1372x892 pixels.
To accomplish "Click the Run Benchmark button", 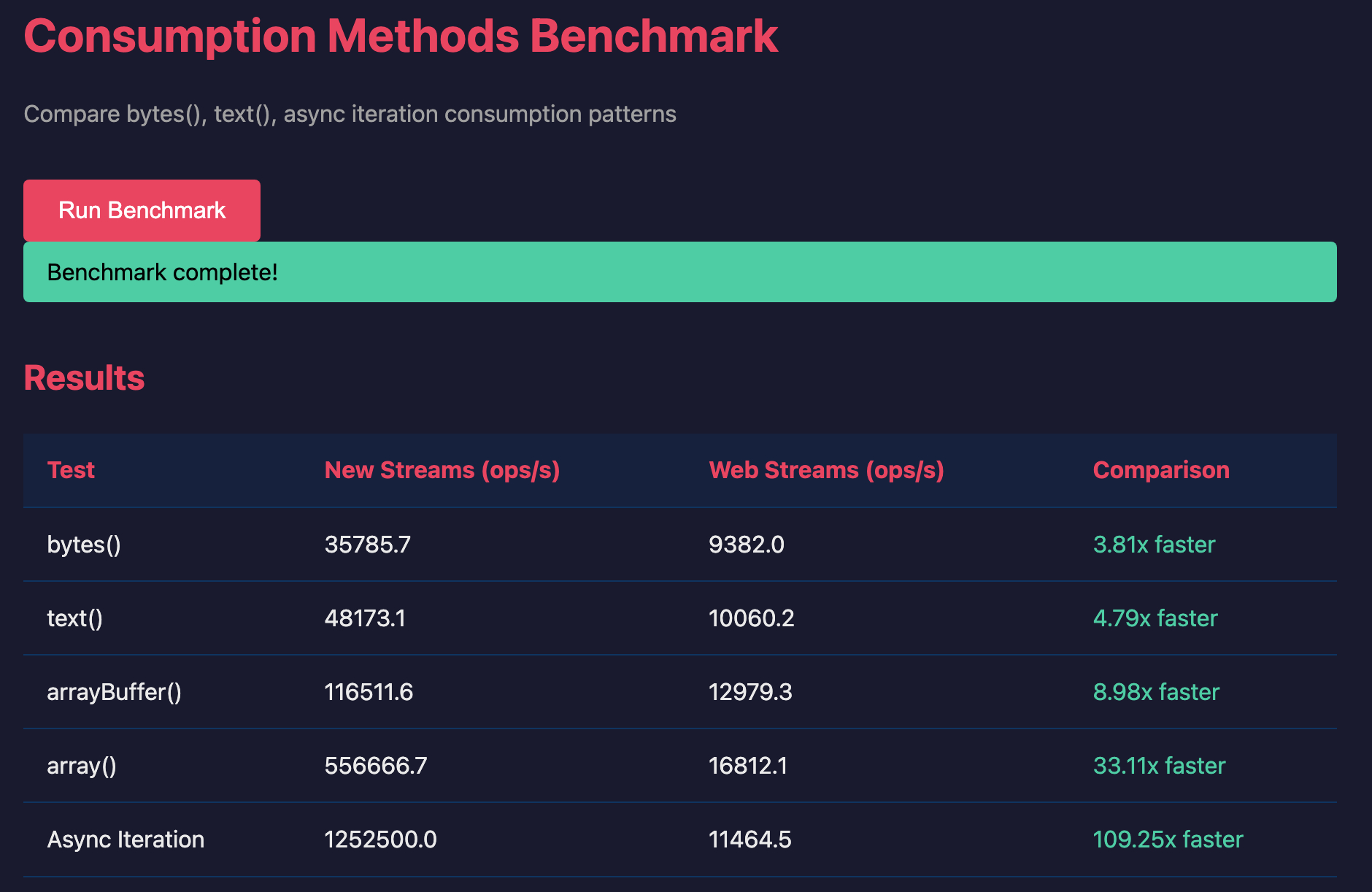I will click(142, 210).
